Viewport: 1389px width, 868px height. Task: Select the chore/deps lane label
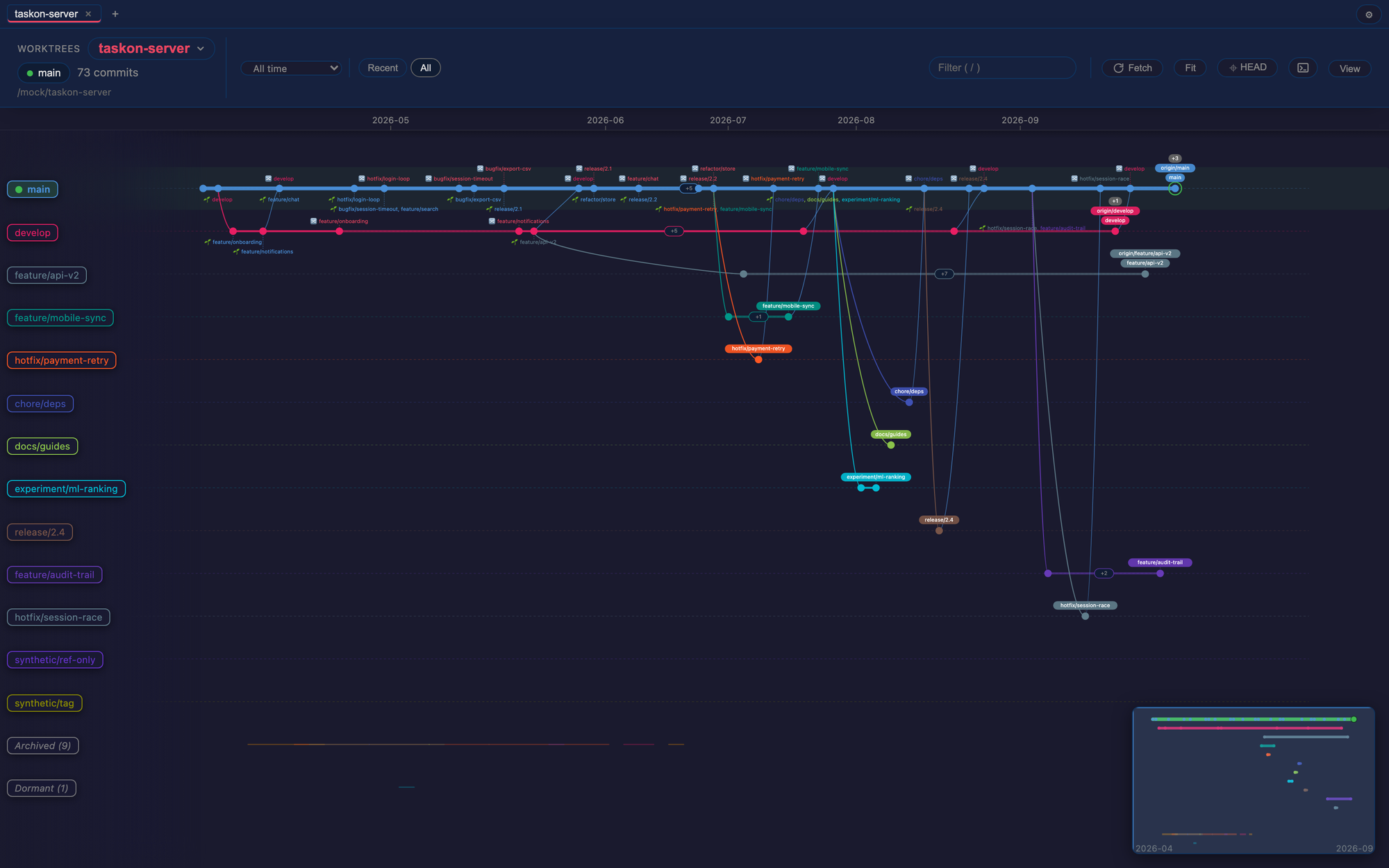[40, 404]
